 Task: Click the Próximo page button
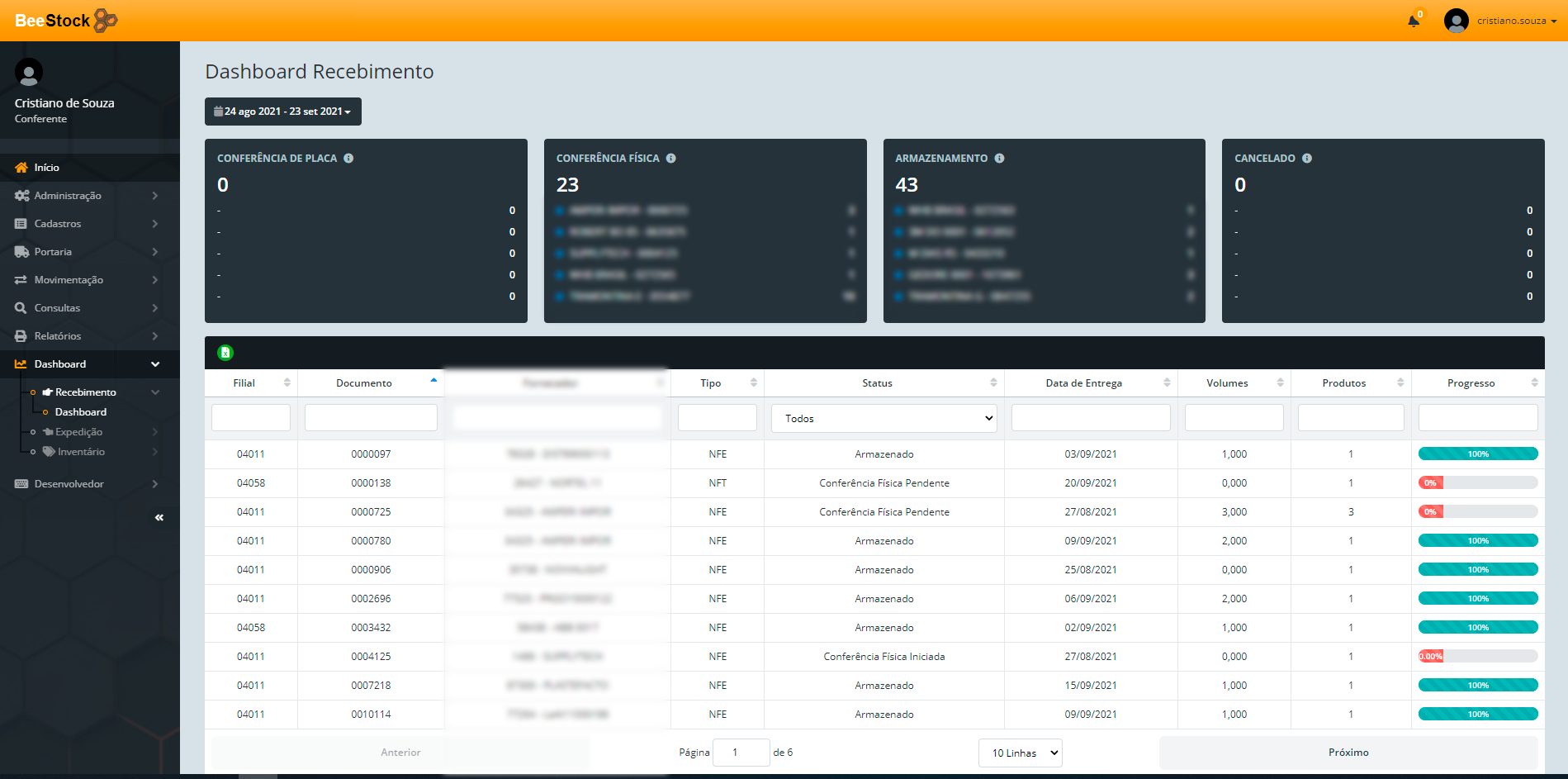(1348, 753)
